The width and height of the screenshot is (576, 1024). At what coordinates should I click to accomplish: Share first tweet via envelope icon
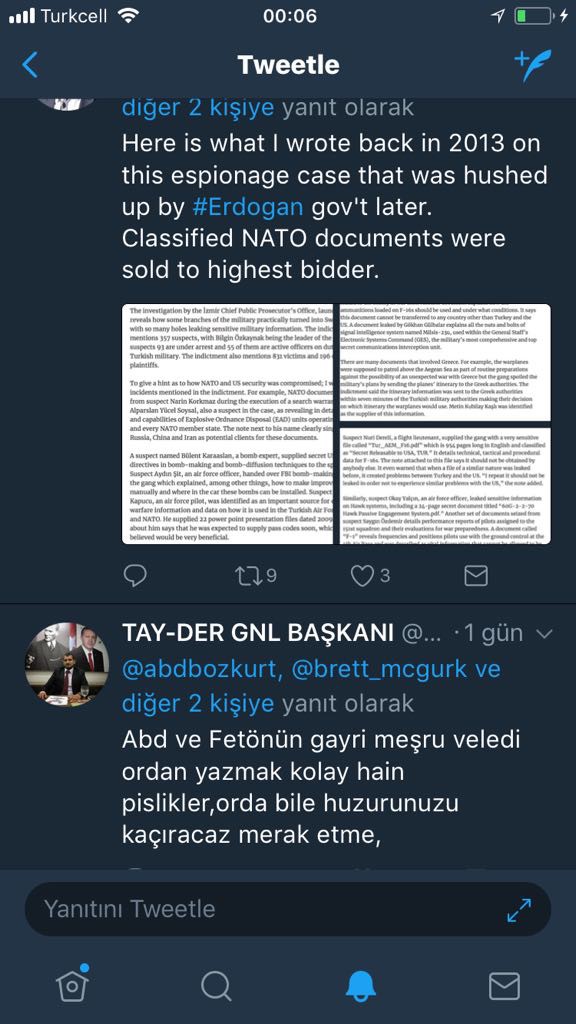[475, 575]
